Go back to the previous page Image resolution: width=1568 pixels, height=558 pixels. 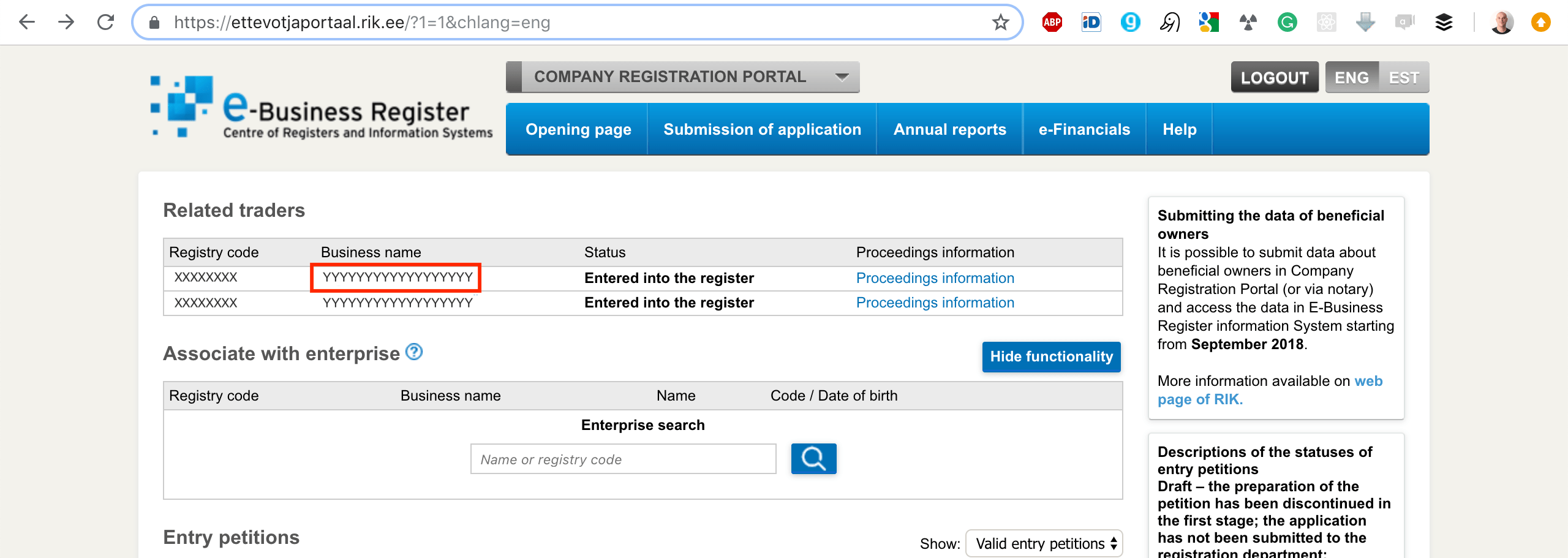click(x=27, y=23)
